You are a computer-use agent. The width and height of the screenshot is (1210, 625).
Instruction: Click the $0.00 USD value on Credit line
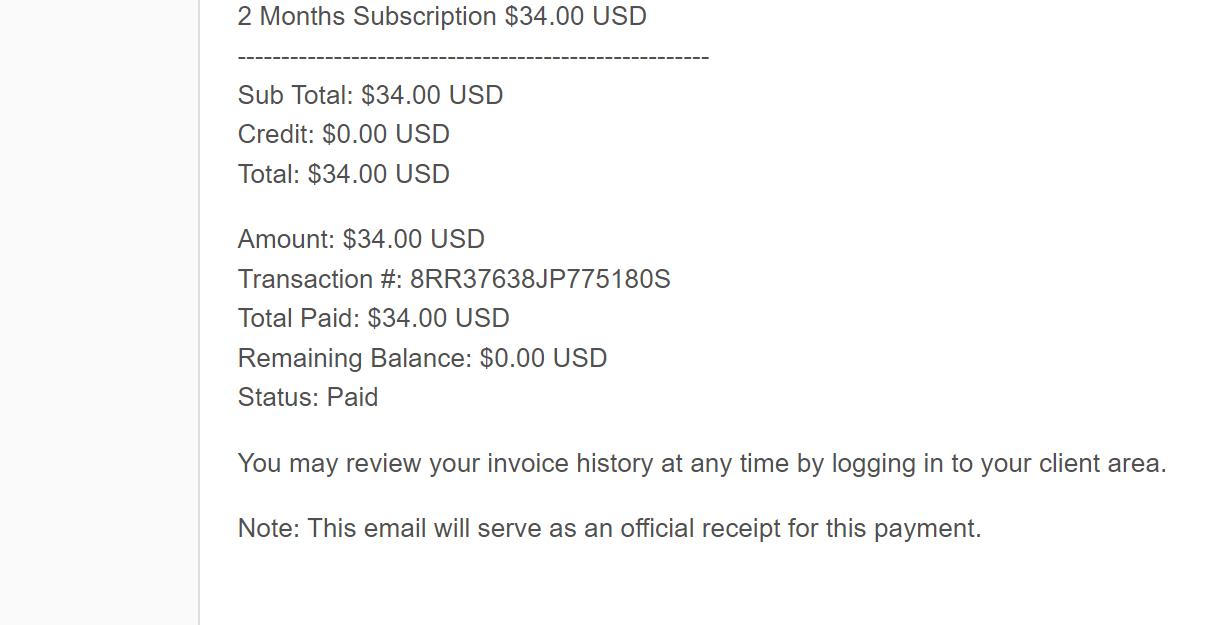point(386,135)
